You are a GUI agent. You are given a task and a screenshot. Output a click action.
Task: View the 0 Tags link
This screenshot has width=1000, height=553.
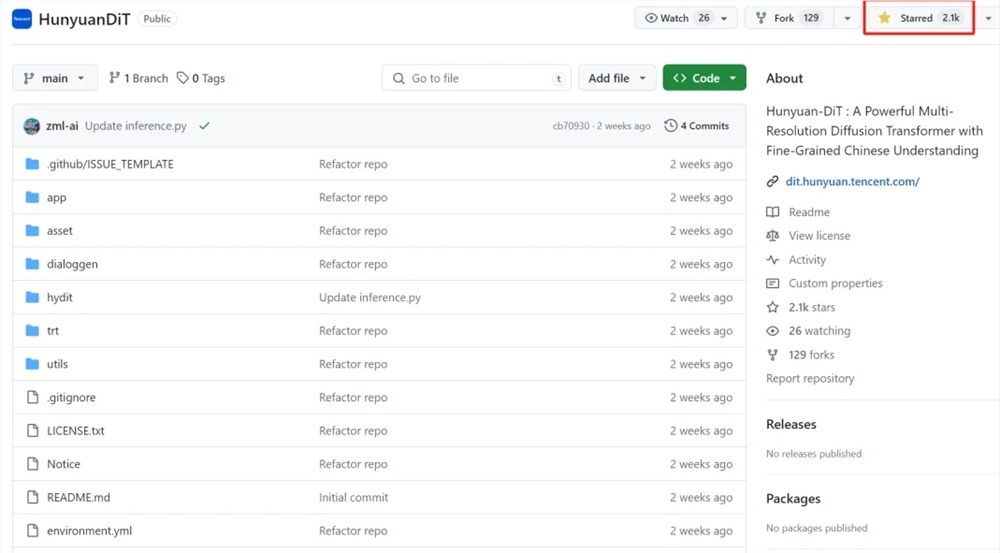pos(201,78)
